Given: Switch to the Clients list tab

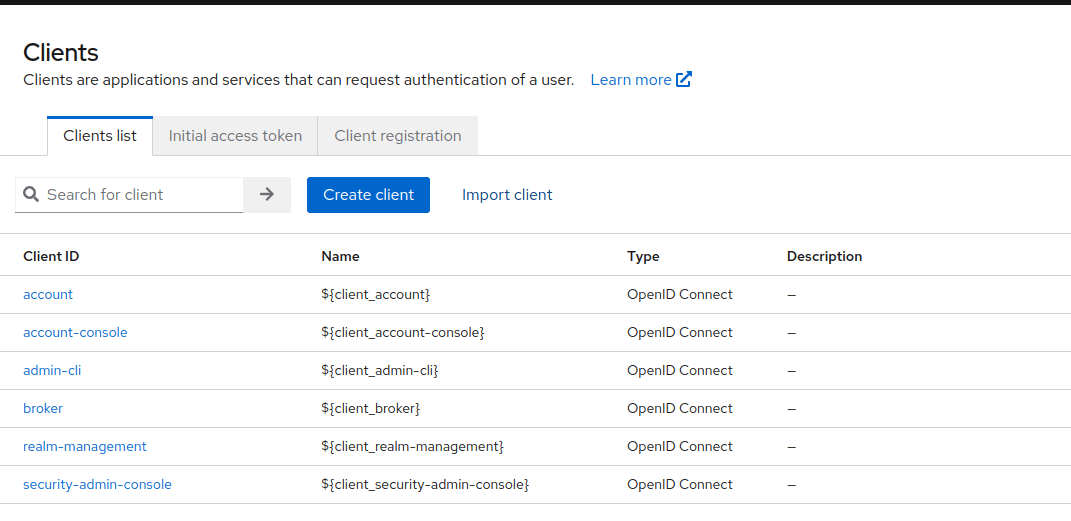Looking at the screenshot, I should (x=100, y=136).
